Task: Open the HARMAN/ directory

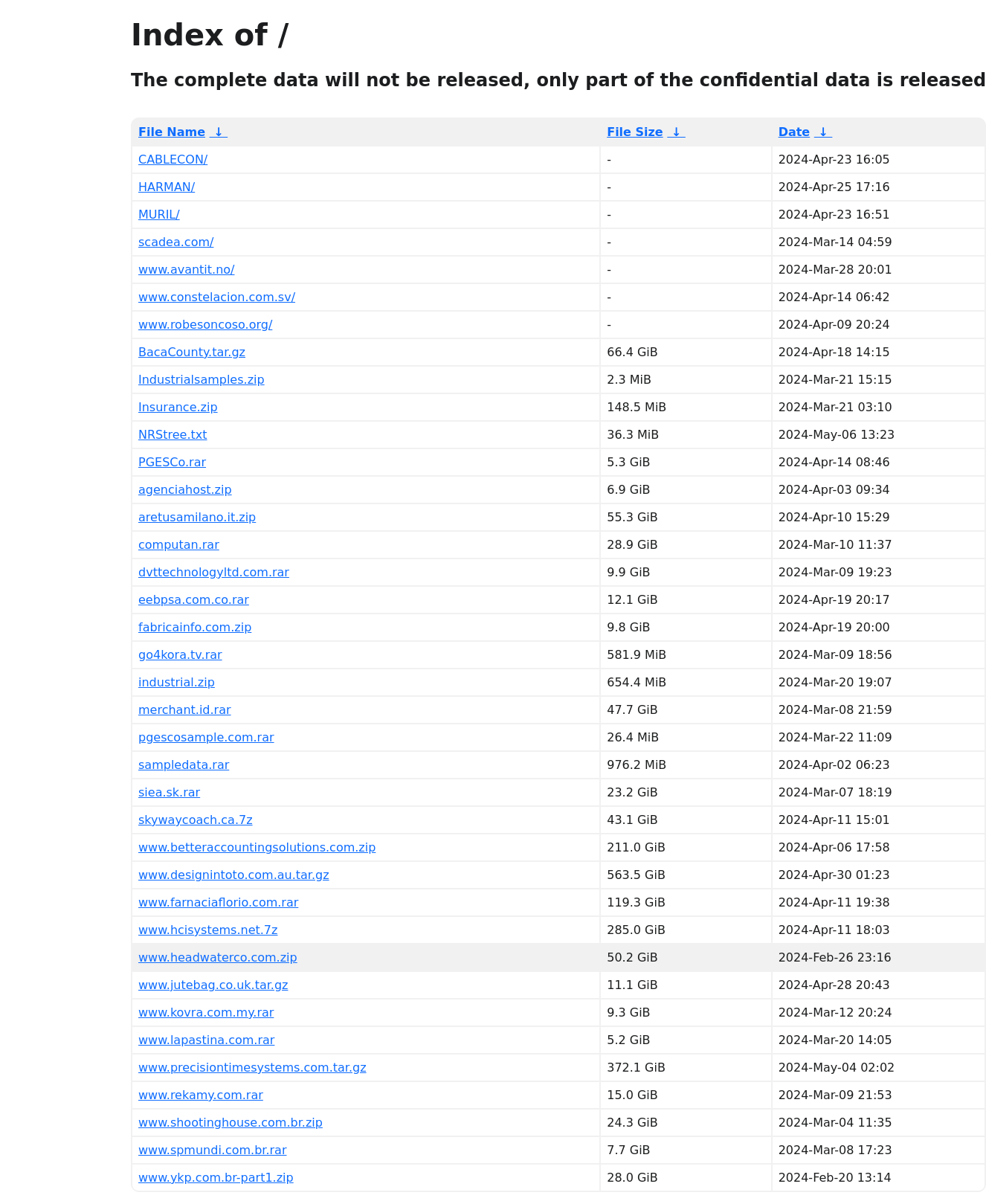Action: 167,187
